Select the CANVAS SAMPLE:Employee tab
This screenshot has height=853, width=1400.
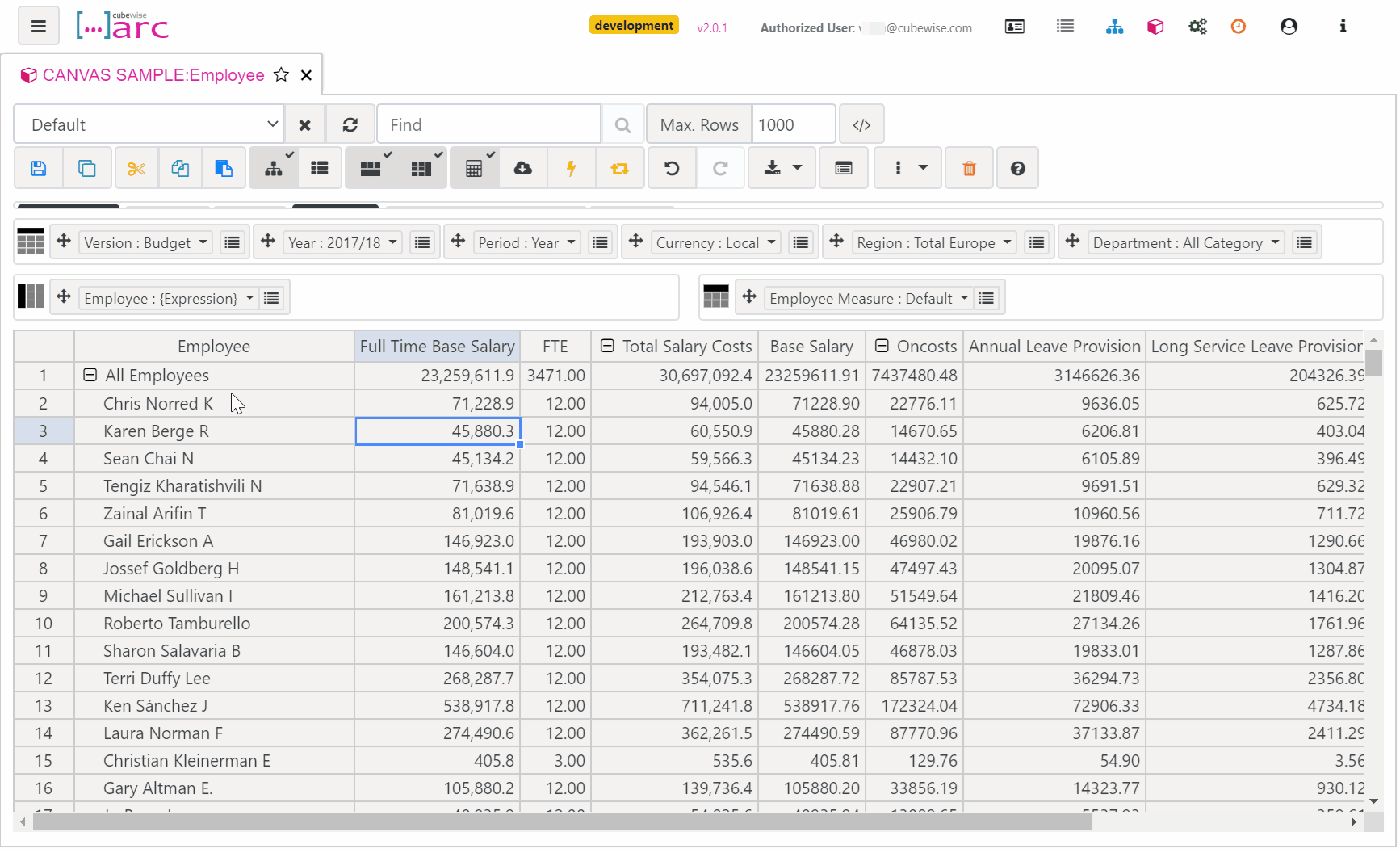pos(153,75)
